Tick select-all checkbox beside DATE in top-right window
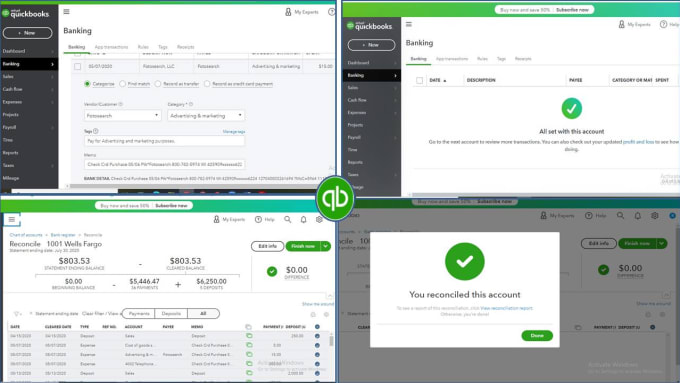 pos(419,80)
